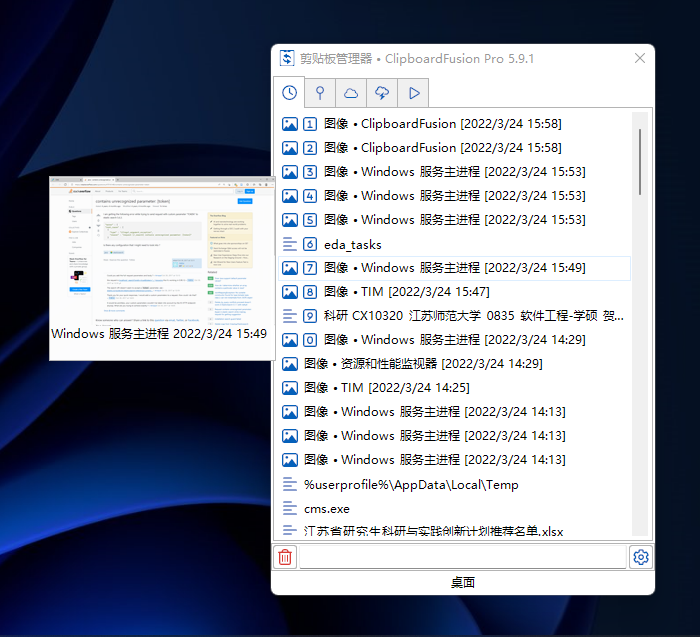Select image item 7 from 15:49

[x=455, y=268]
